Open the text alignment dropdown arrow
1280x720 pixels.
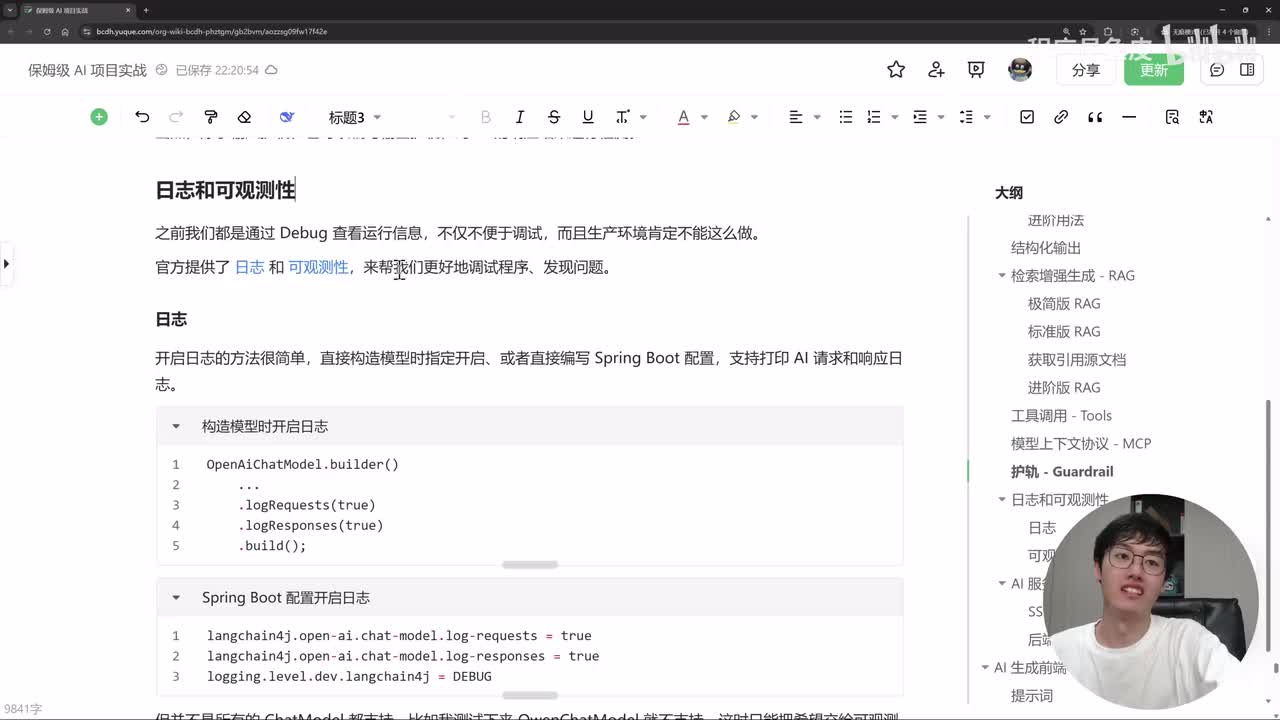817,117
